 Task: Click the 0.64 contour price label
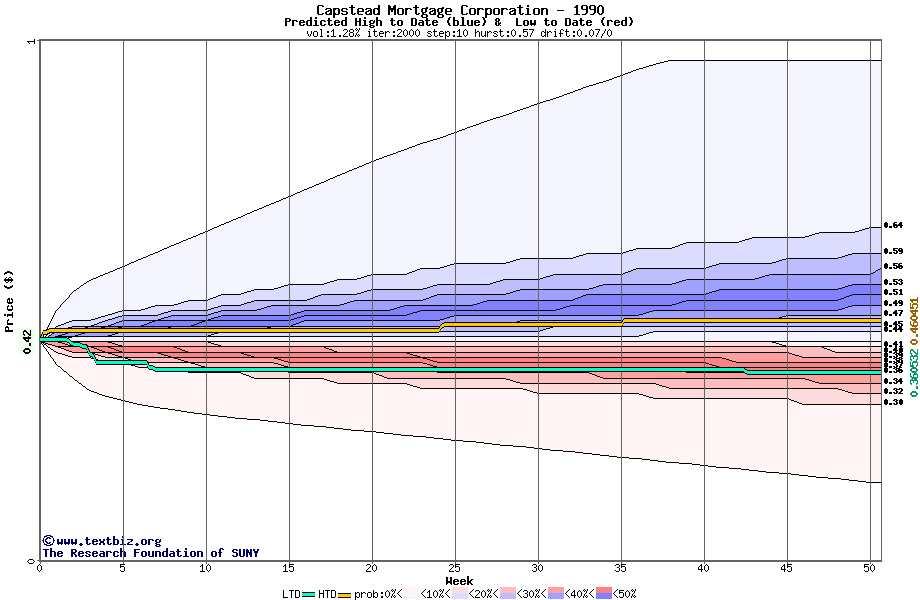(894, 225)
